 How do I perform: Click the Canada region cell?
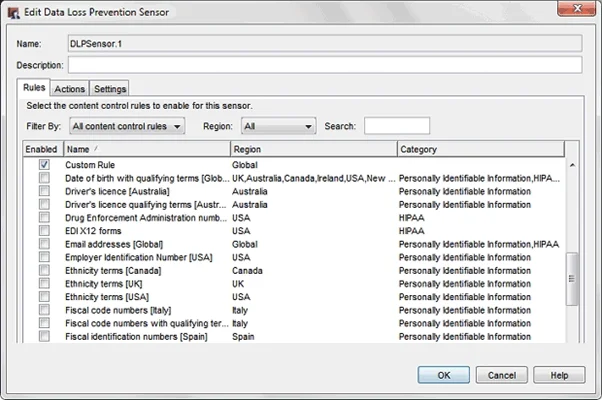[x=247, y=271]
